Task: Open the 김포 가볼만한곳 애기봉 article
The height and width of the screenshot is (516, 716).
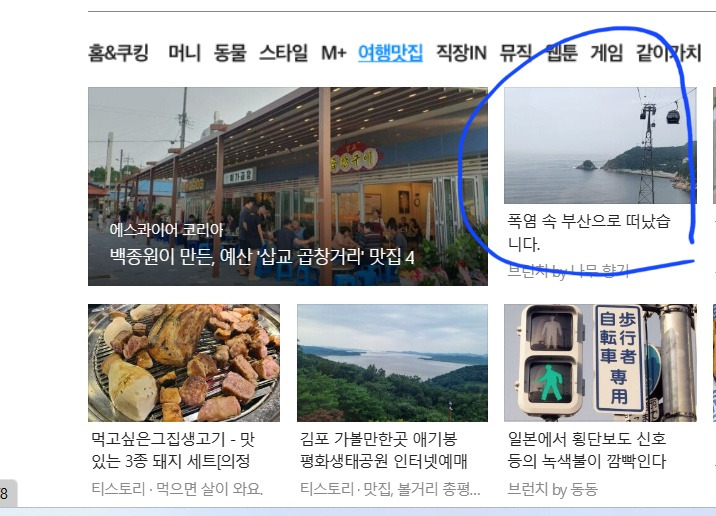Action: click(384, 450)
